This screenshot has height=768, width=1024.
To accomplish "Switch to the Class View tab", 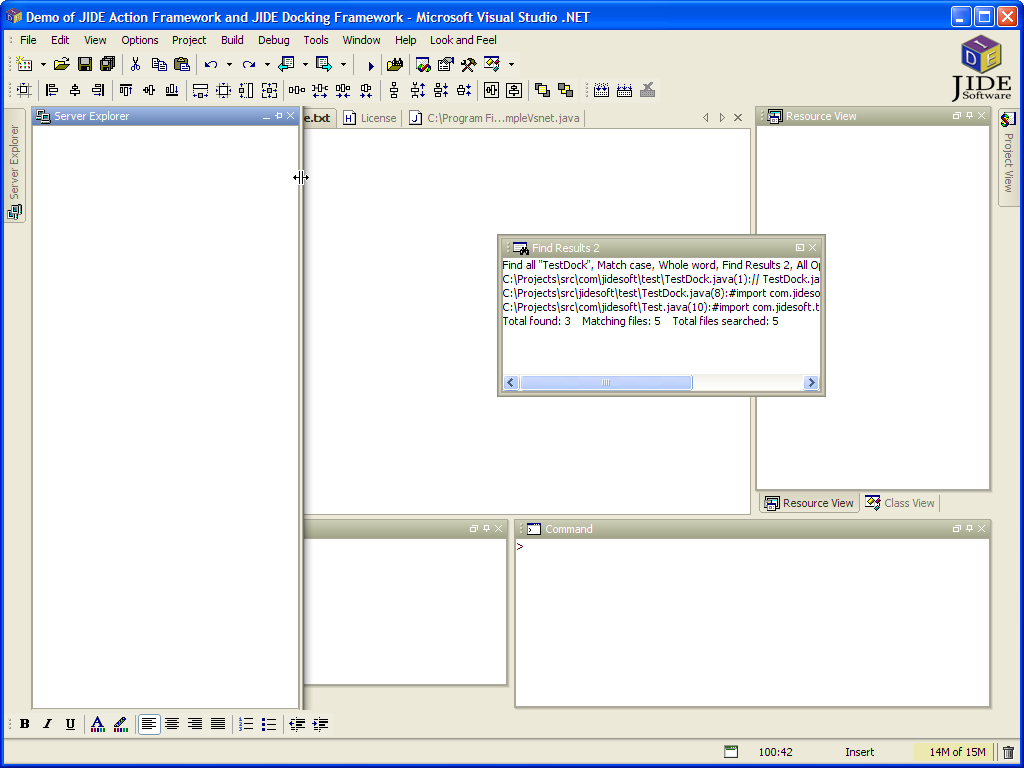I will tap(900, 503).
